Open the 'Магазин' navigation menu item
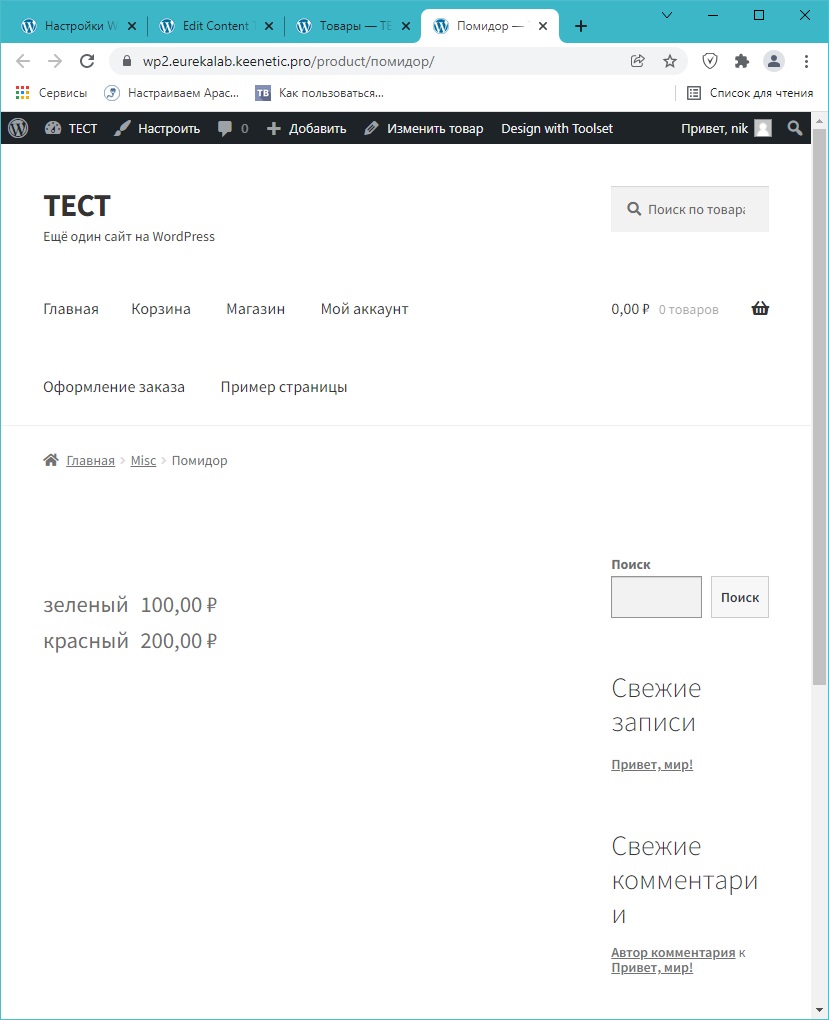Viewport: 829px width, 1020px height. click(x=255, y=309)
